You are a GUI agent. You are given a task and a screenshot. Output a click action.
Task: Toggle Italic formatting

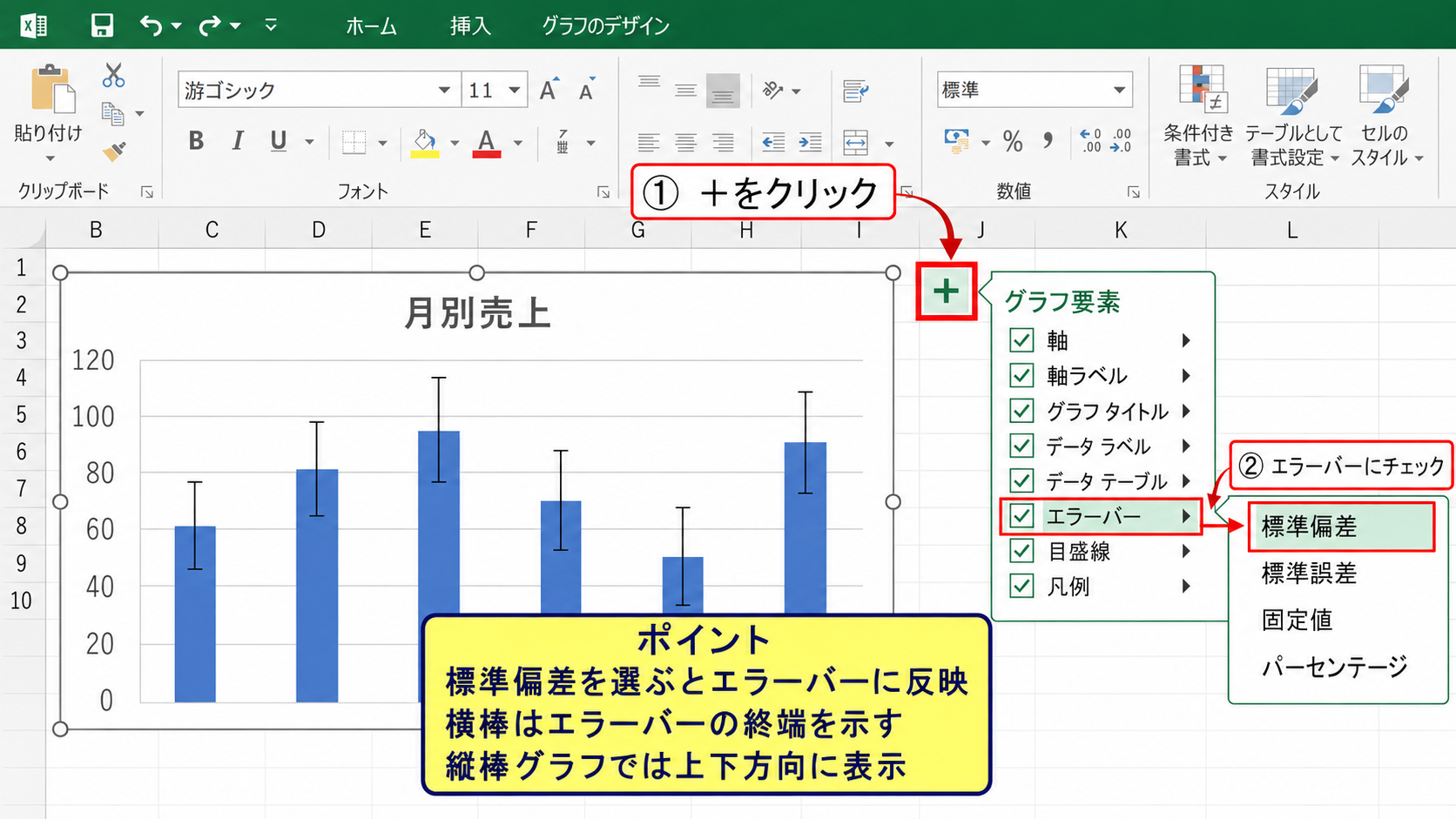click(237, 141)
